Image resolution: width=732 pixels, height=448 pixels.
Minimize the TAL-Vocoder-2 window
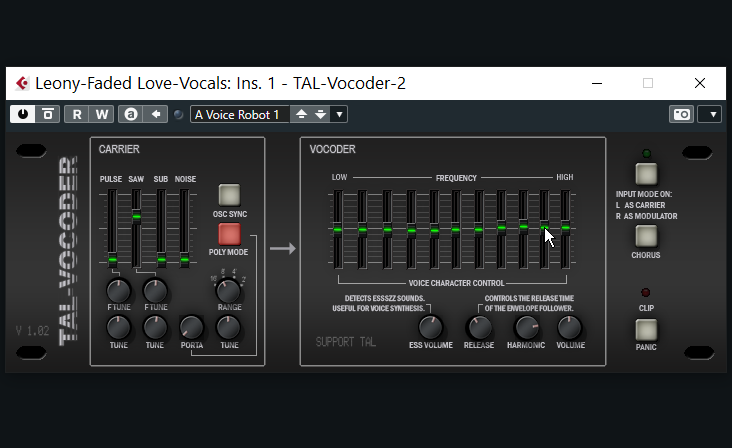pyautogui.click(x=597, y=84)
